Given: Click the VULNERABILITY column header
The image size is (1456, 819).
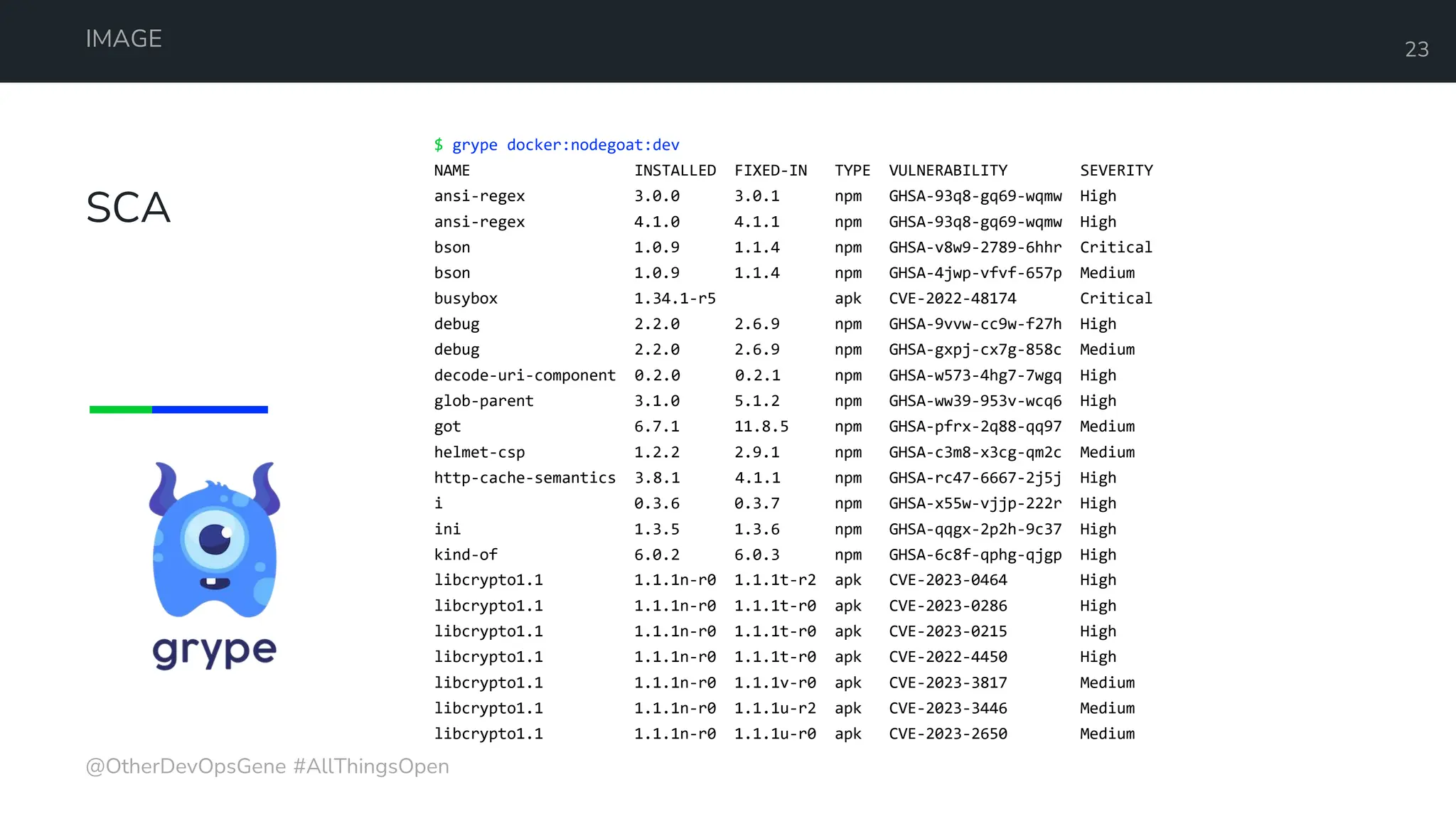Looking at the screenshot, I should [x=948, y=171].
